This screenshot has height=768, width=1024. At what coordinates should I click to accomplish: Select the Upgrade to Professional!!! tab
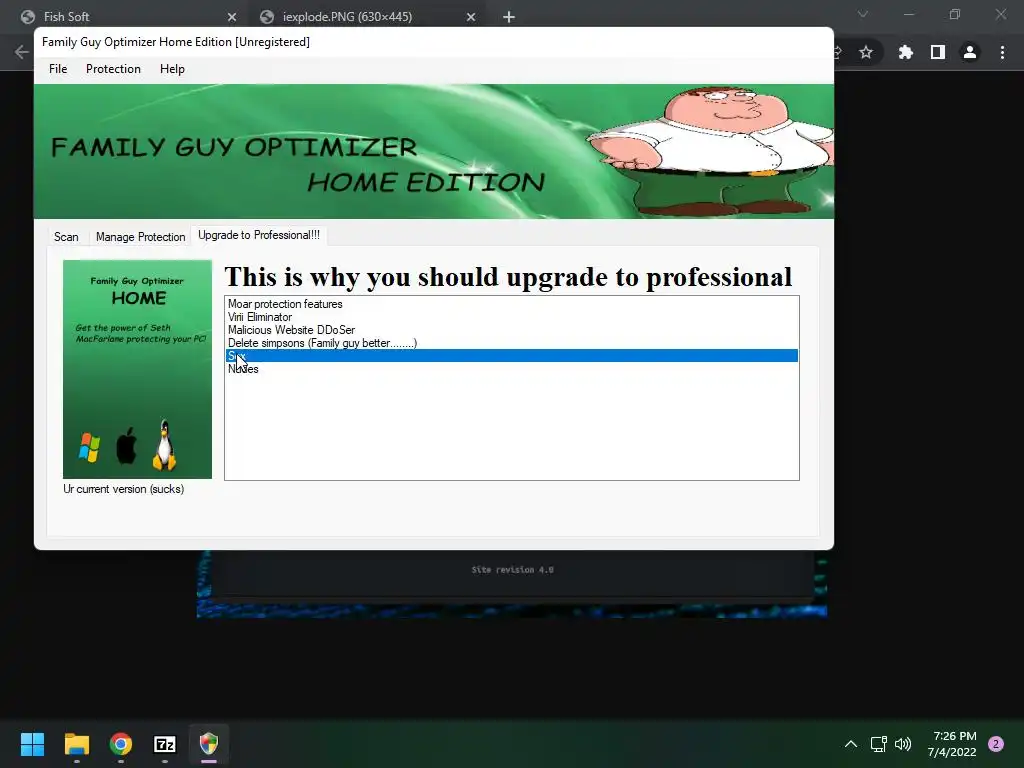tap(259, 235)
